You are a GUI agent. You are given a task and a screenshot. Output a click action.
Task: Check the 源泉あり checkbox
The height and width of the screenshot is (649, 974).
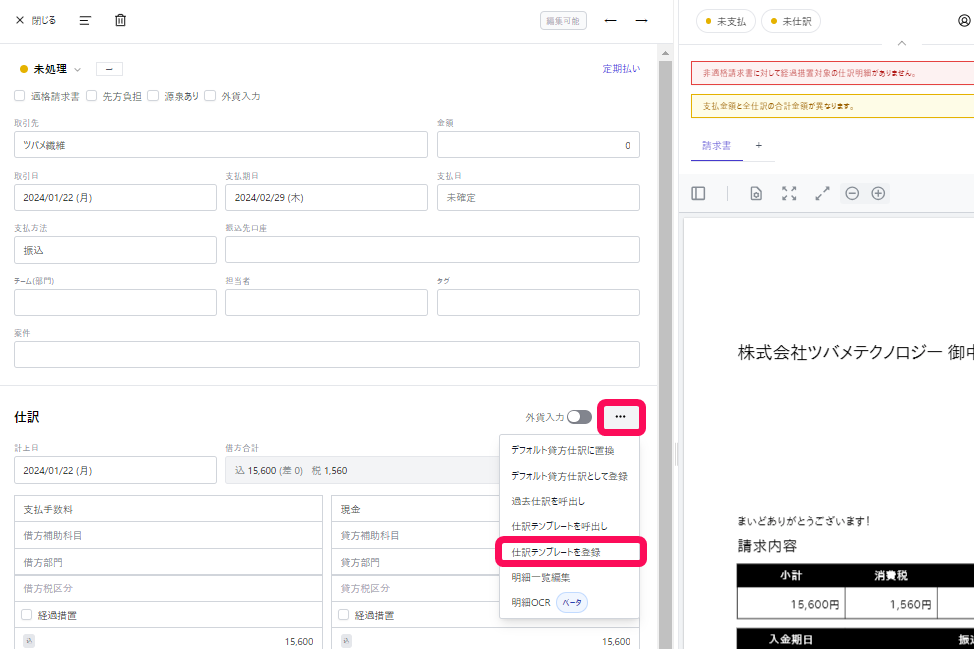pyautogui.click(x=153, y=96)
